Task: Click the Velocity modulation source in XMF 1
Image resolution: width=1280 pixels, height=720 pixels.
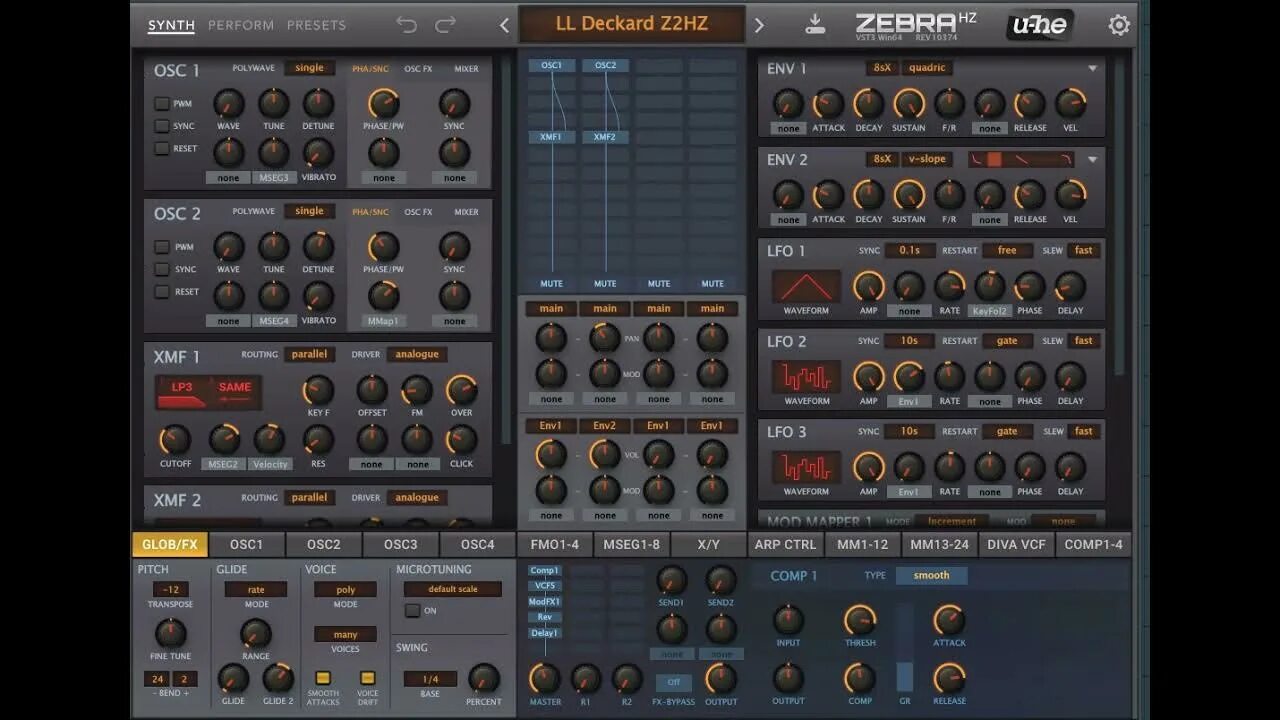Action: coord(270,464)
